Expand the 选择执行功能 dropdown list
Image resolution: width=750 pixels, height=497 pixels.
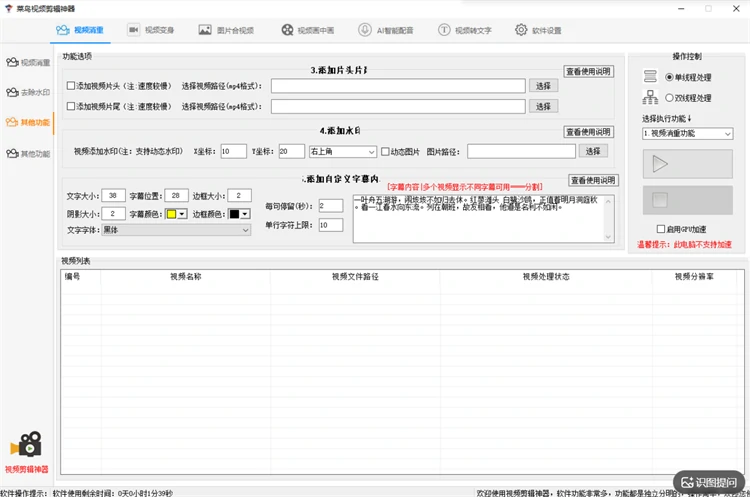pyautogui.click(x=687, y=133)
